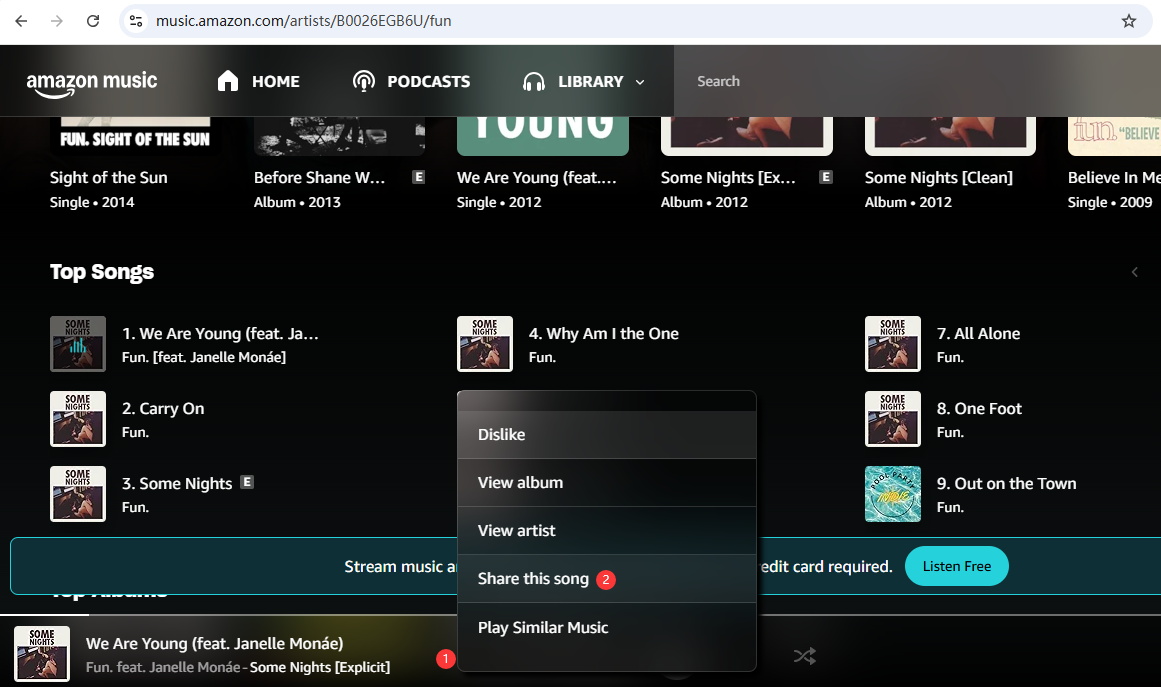Click the Amazon Music logo
This screenshot has width=1161, height=687.
92,83
